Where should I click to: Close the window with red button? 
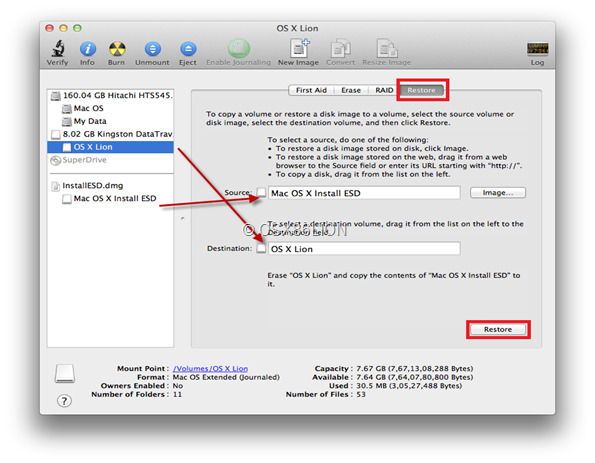[x=49, y=28]
